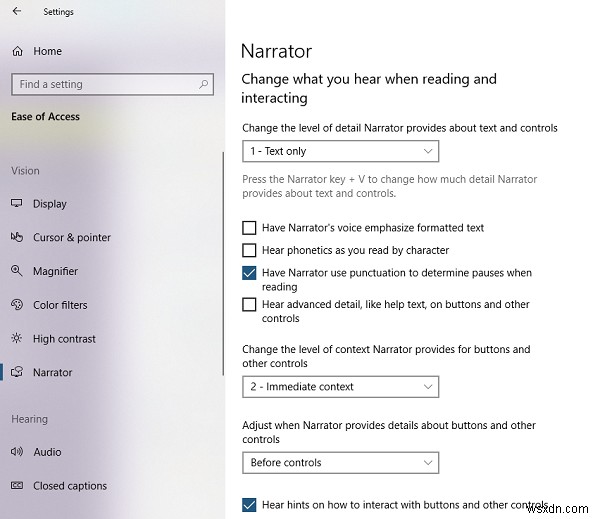Select the Closed captions icon
600x519 pixels.
(x=17, y=486)
